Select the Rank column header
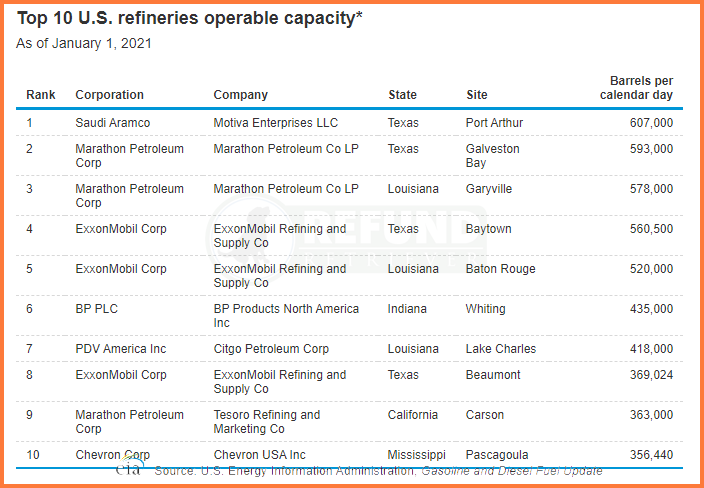 41,95
